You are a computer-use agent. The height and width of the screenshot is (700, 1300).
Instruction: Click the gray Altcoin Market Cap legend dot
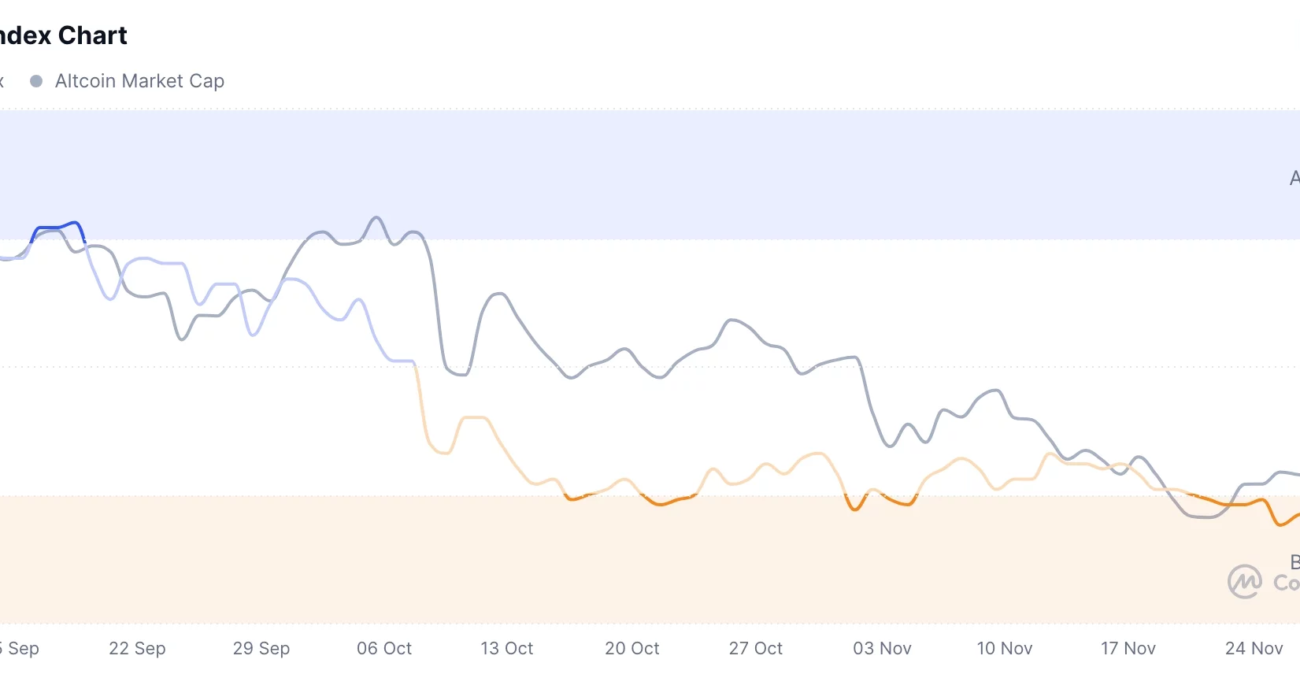(36, 81)
